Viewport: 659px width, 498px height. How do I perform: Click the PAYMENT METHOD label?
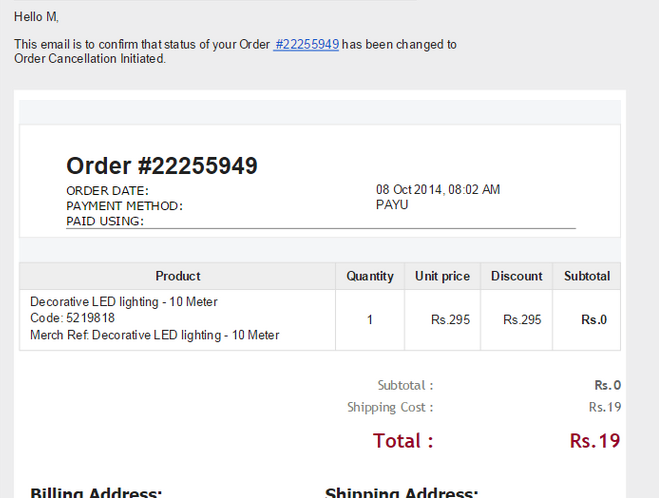click(x=124, y=206)
